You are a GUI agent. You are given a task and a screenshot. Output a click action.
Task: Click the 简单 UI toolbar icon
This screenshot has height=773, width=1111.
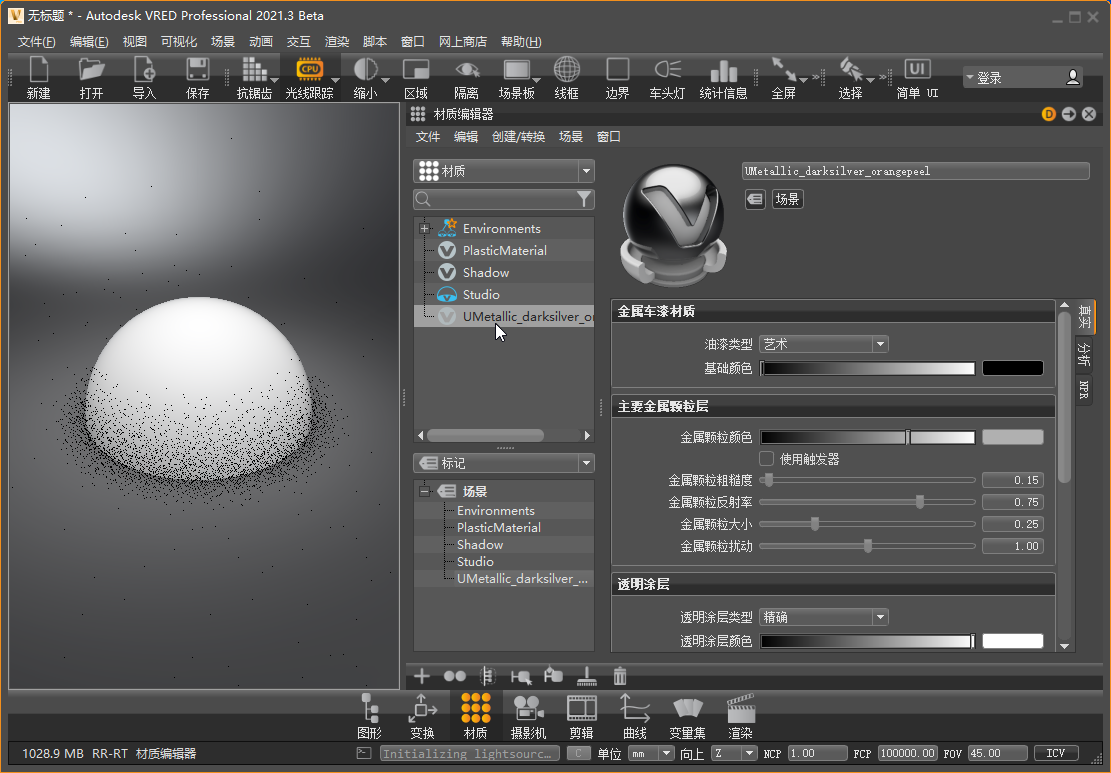(x=917, y=69)
